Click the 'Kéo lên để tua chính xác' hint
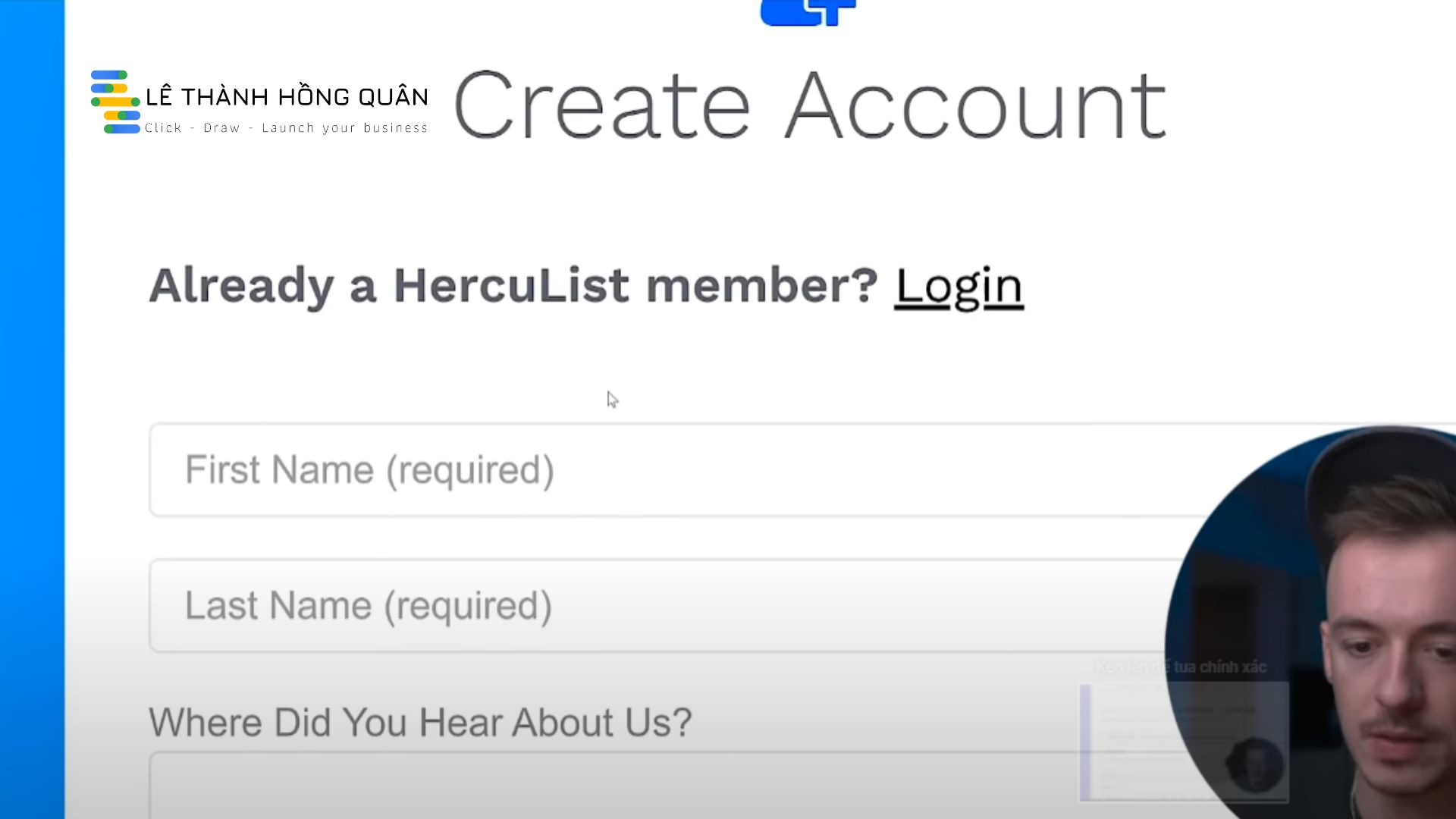1456x819 pixels. pos(1181,667)
